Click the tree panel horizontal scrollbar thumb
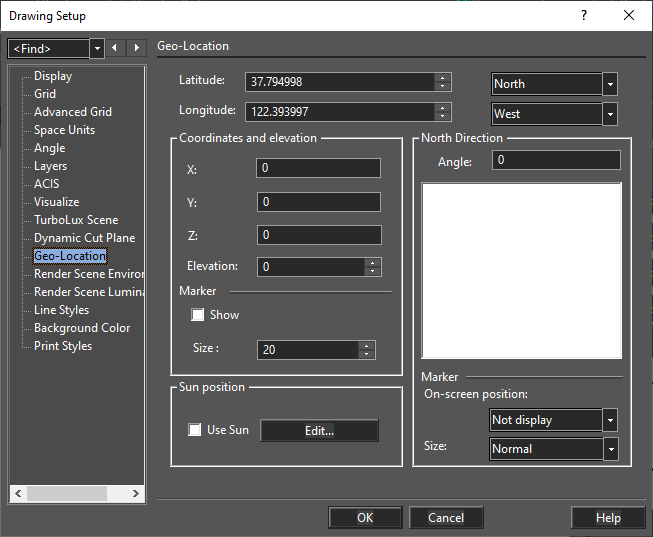 (67, 494)
